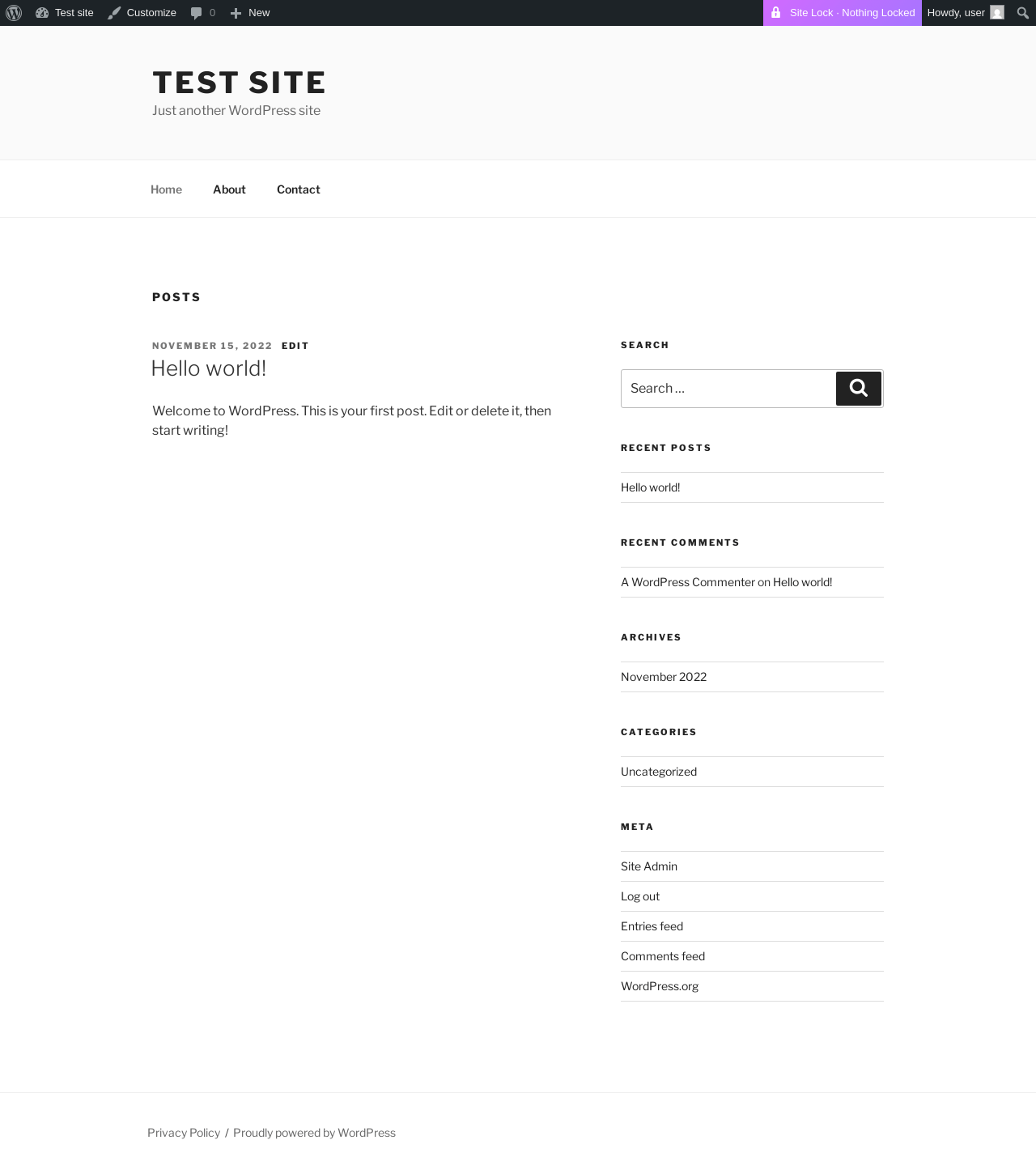The image size is (1036, 1170).
Task: Open the November 2022 archive link
Action: tap(664, 677)
